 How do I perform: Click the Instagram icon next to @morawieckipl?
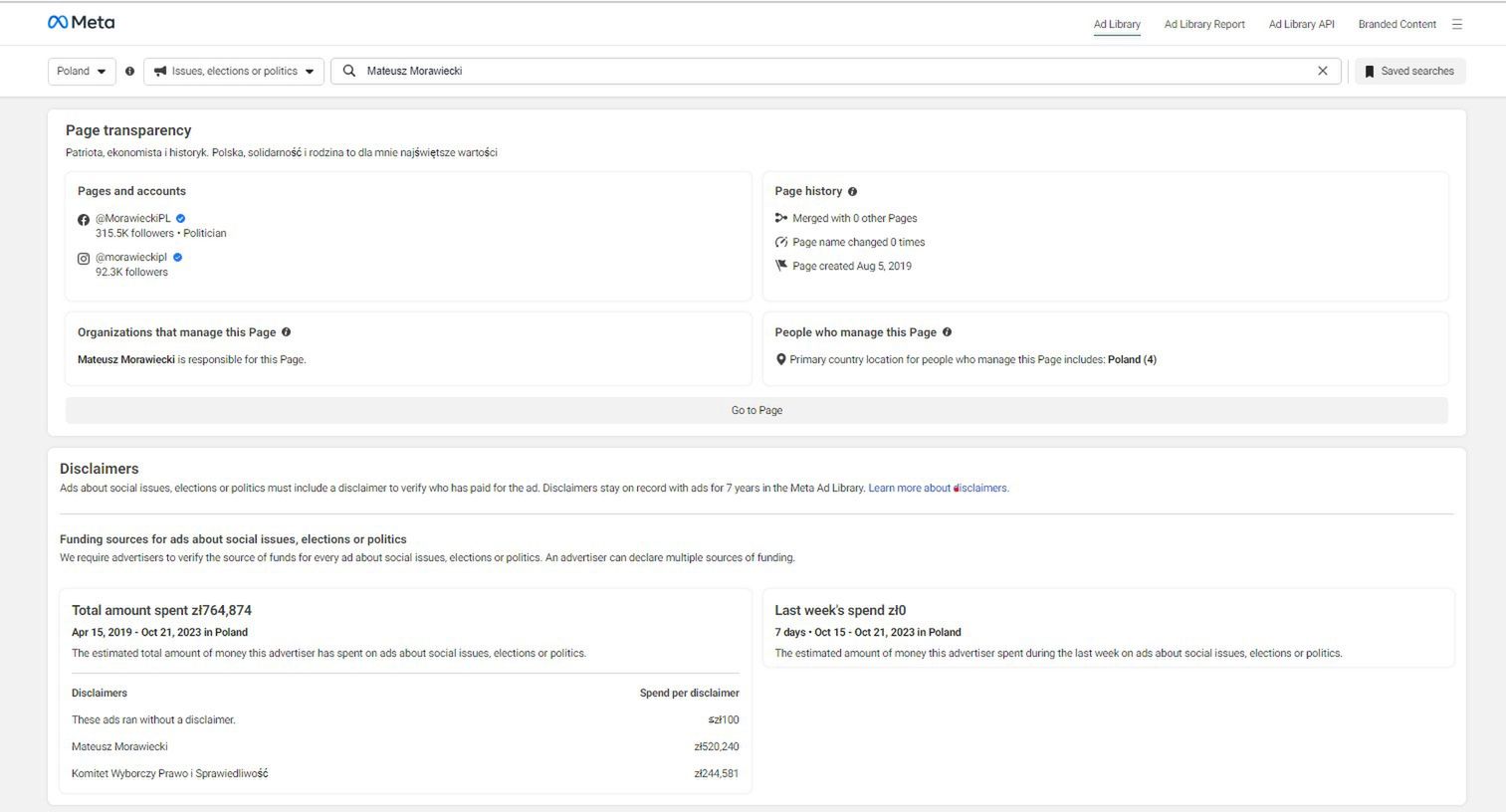(84, 258)
